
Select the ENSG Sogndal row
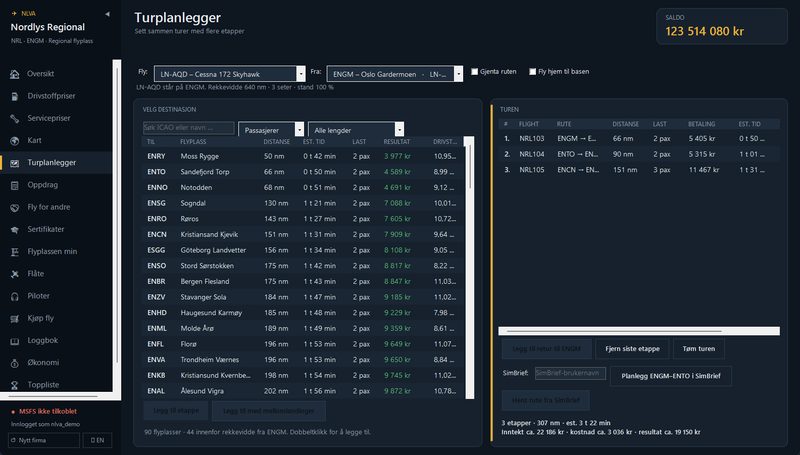pos(302,203)
